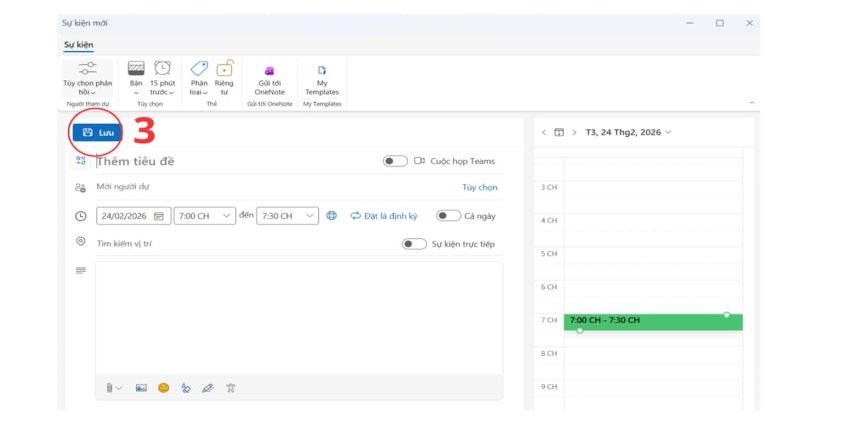Click the 5 CH time label

pyautogui.click(x=549, y=254)
